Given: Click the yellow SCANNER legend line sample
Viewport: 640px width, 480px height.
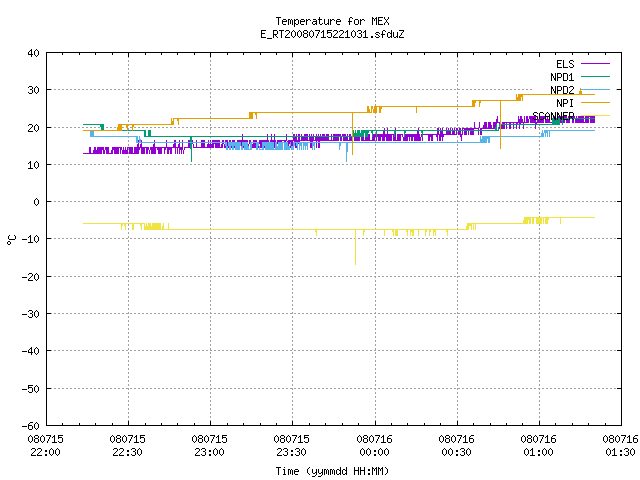Looking at the screenshot, I should [x=595, y=116].
